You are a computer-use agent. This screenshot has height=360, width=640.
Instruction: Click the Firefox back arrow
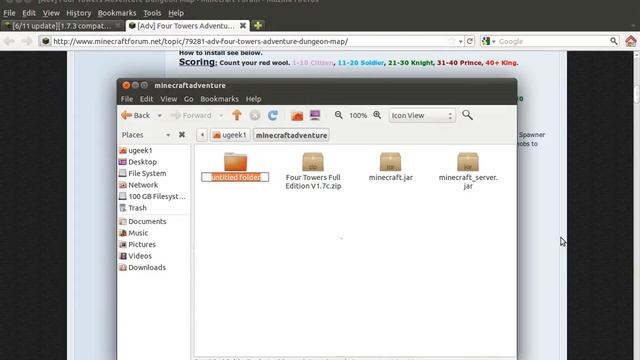pyautogui.click(x=9, y=42)
